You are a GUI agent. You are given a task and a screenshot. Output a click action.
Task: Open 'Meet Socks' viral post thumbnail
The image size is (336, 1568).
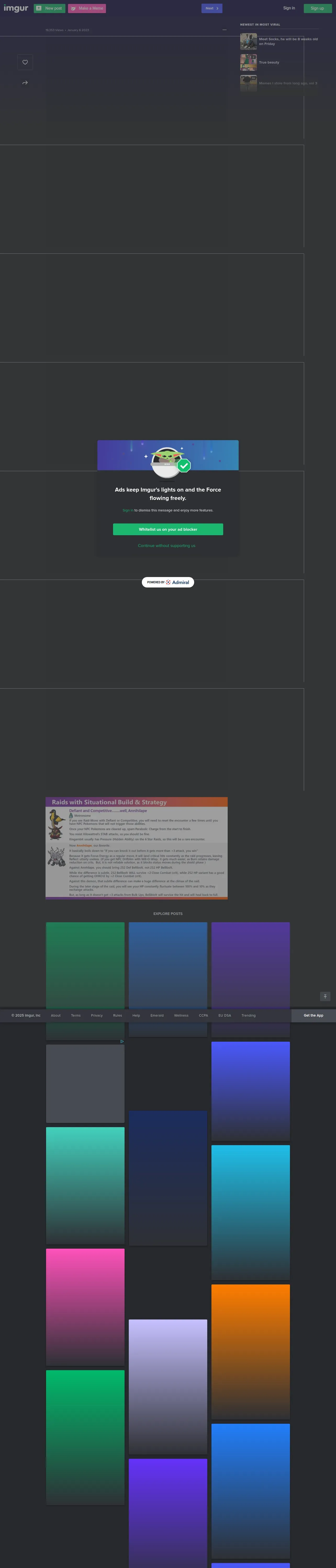(x=248, y=41)
